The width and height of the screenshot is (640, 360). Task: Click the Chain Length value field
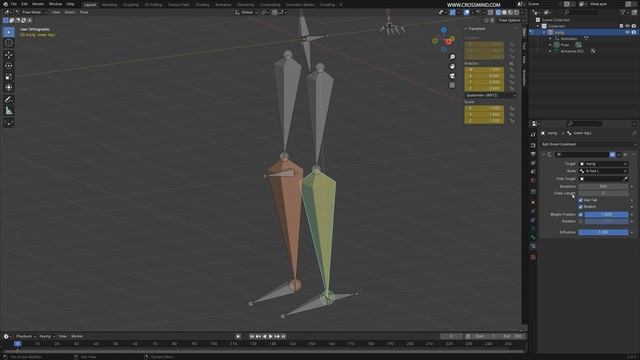pyautogui.click(x=603, y=193)
